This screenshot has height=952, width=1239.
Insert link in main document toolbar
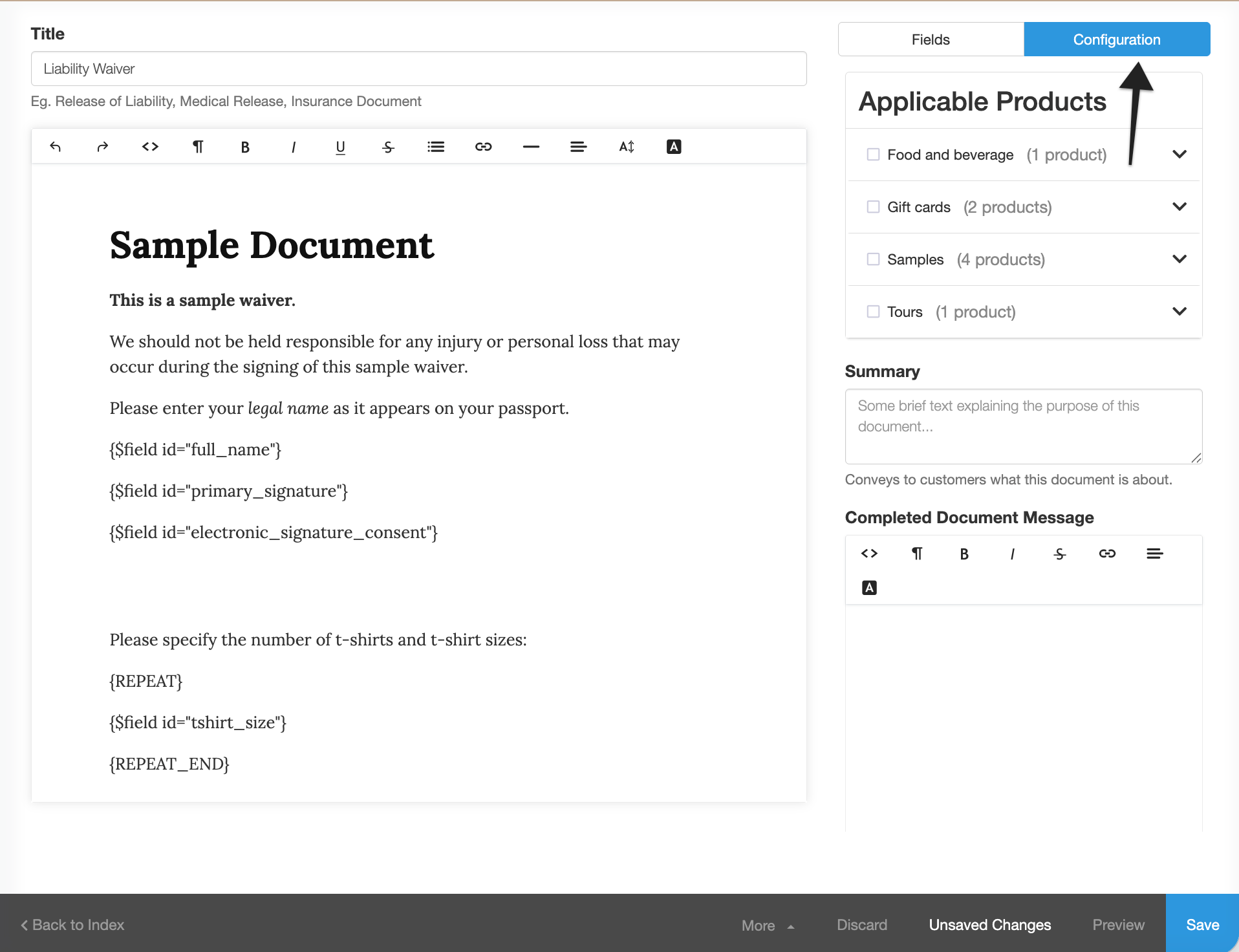[x=483, y=147]
